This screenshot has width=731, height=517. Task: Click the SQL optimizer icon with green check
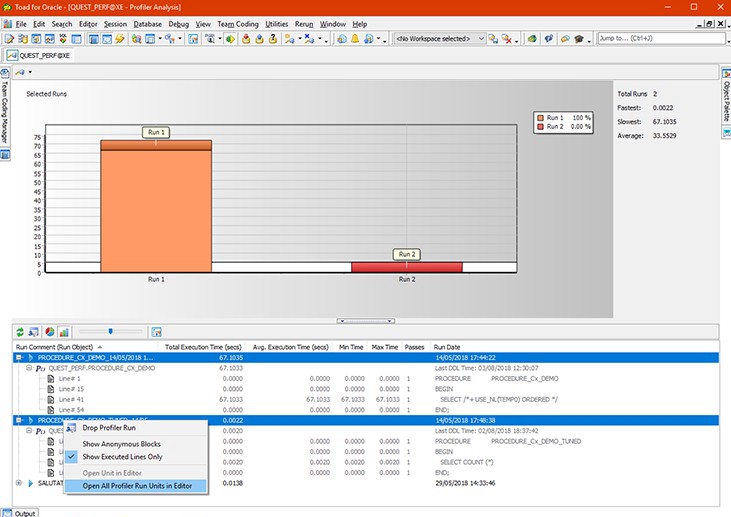[63, 39]
